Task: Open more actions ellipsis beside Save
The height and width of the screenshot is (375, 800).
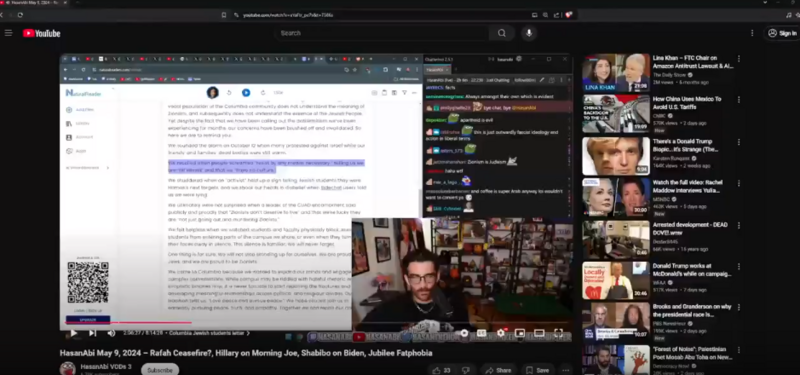Action: pos(565,370)
